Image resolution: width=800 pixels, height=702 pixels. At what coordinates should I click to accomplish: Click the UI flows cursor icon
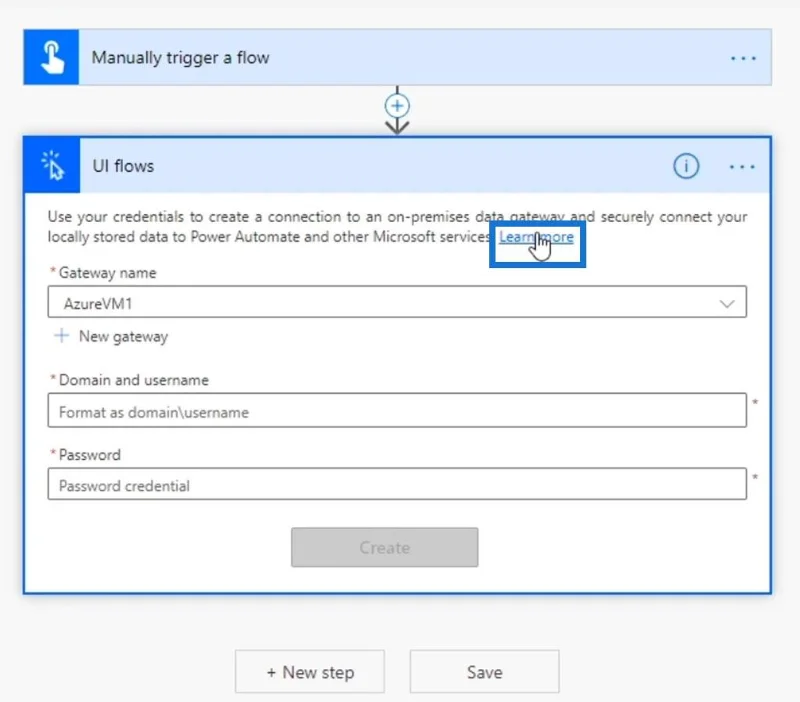(52, 165)
